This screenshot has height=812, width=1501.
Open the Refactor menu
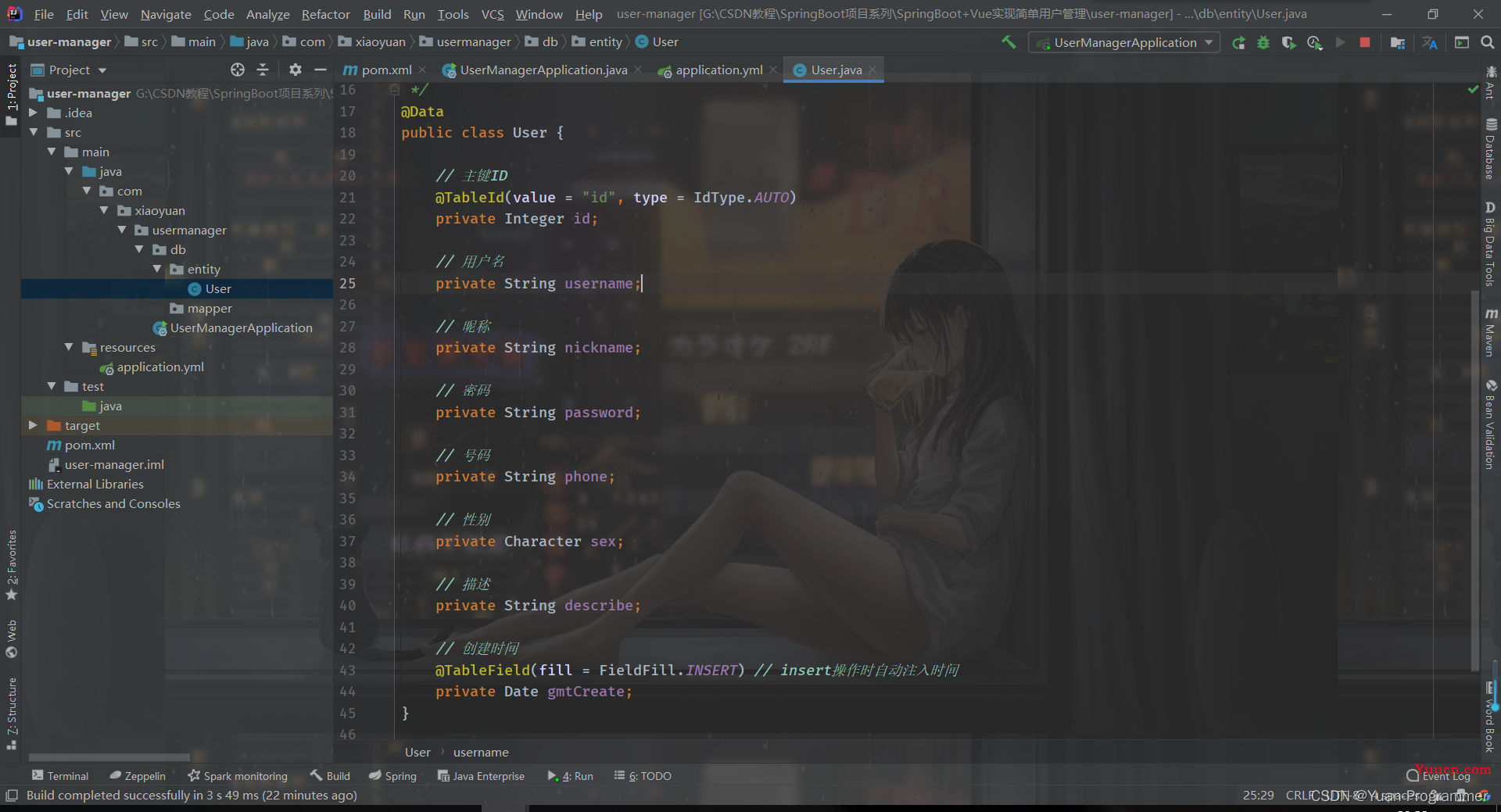pos(325,14)
